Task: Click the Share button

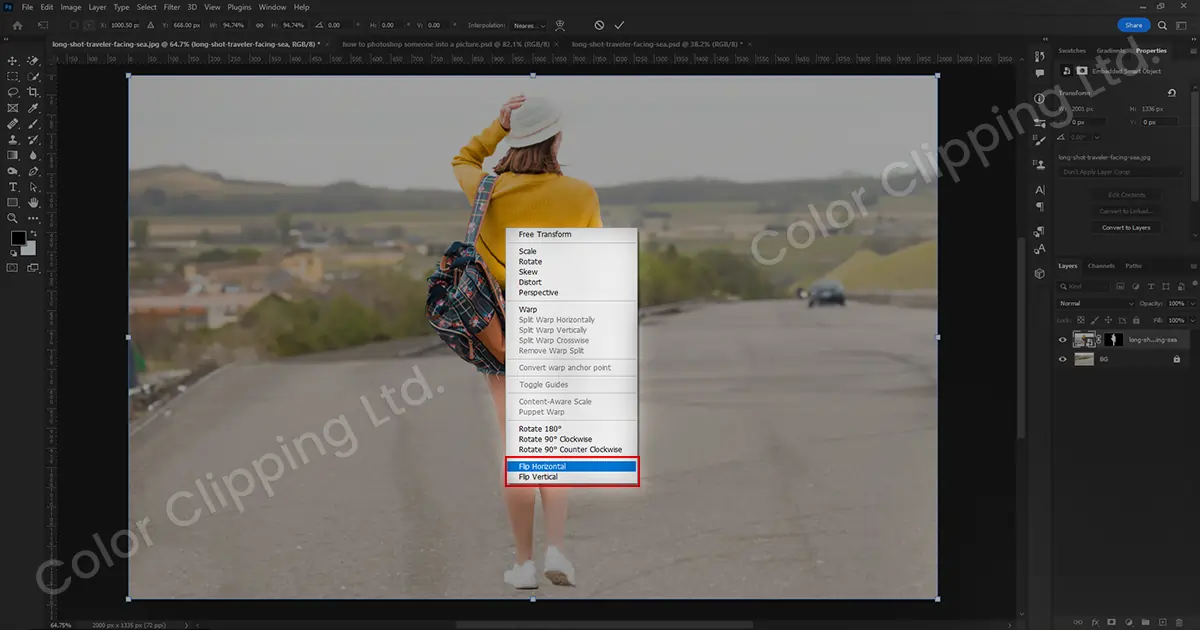Action: click(x=1133, y=25)
